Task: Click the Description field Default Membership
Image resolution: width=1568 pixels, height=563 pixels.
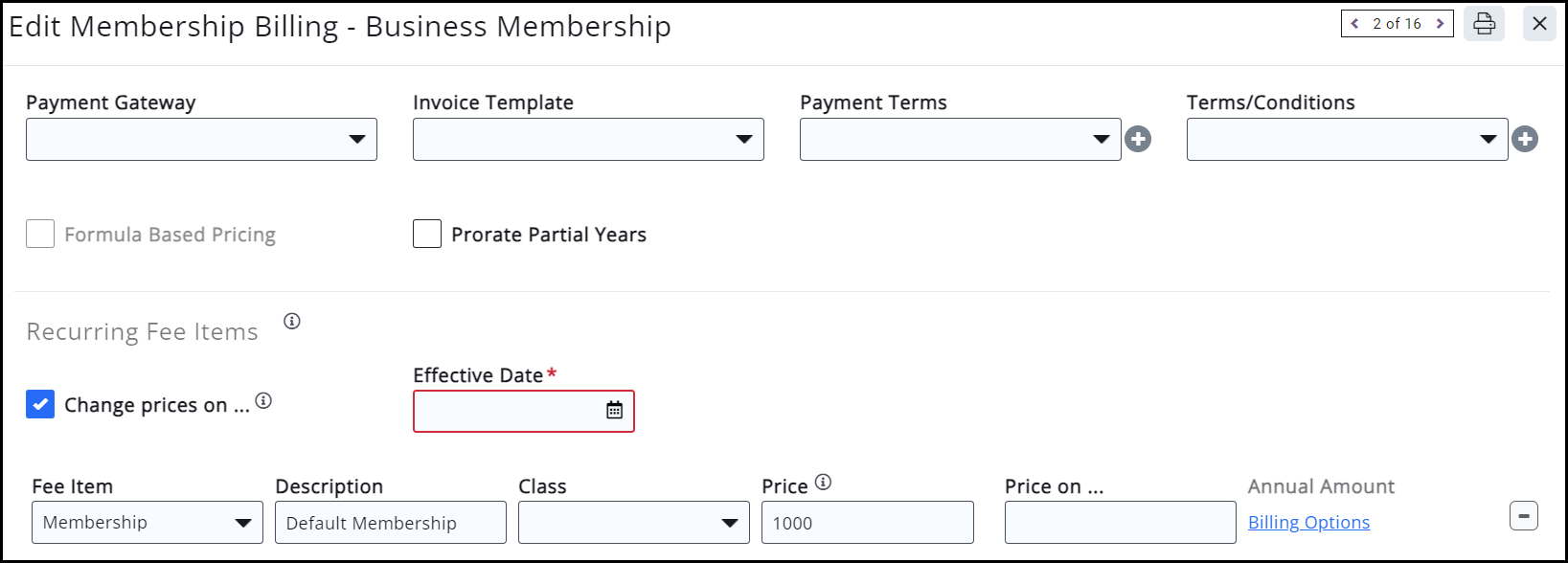Action: coord(390,523)
